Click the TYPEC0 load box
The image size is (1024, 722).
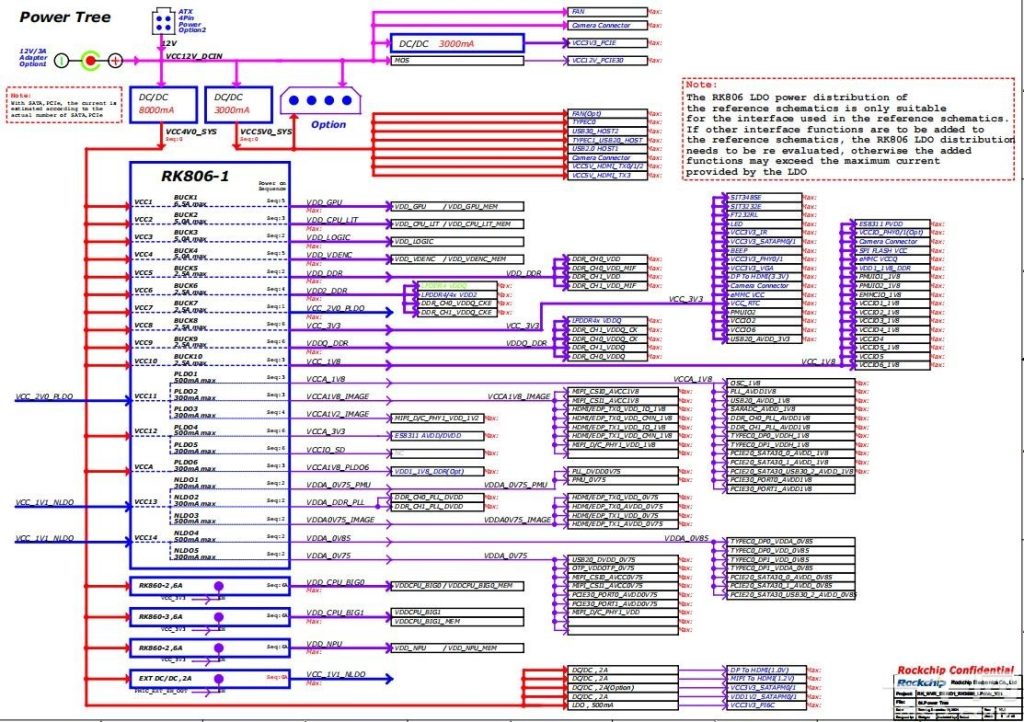[x=607, y=122]
